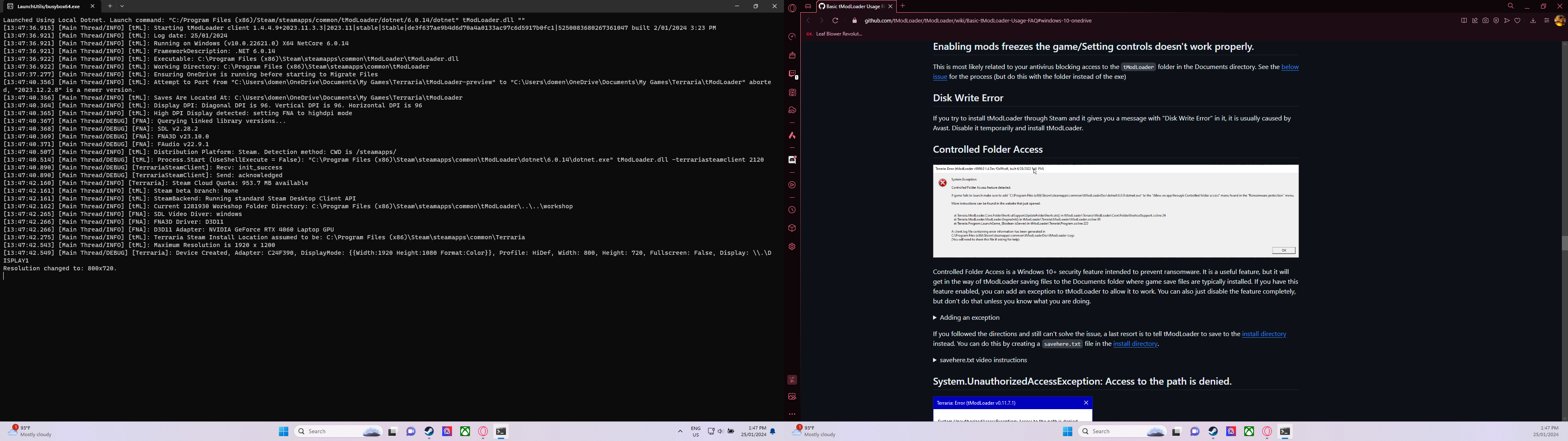Open Extensions cube icon in sidebar

pyautogui.click(x=792, y=228)
